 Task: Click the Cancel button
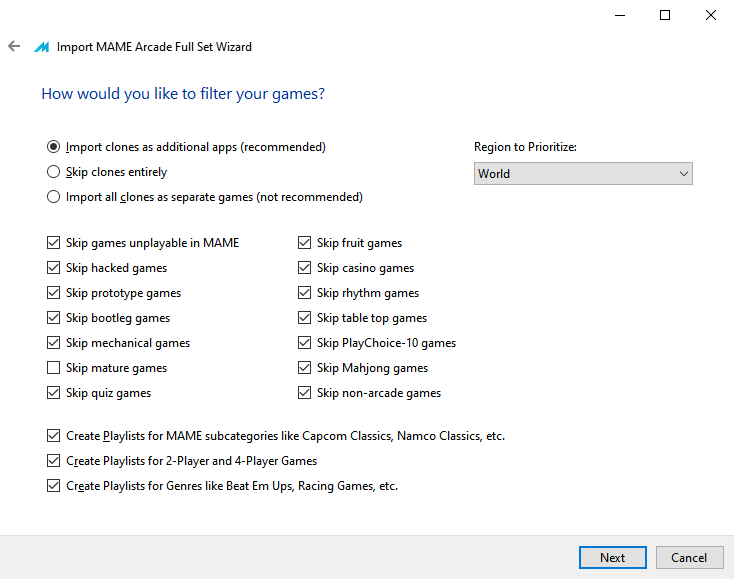coord(689,557)
